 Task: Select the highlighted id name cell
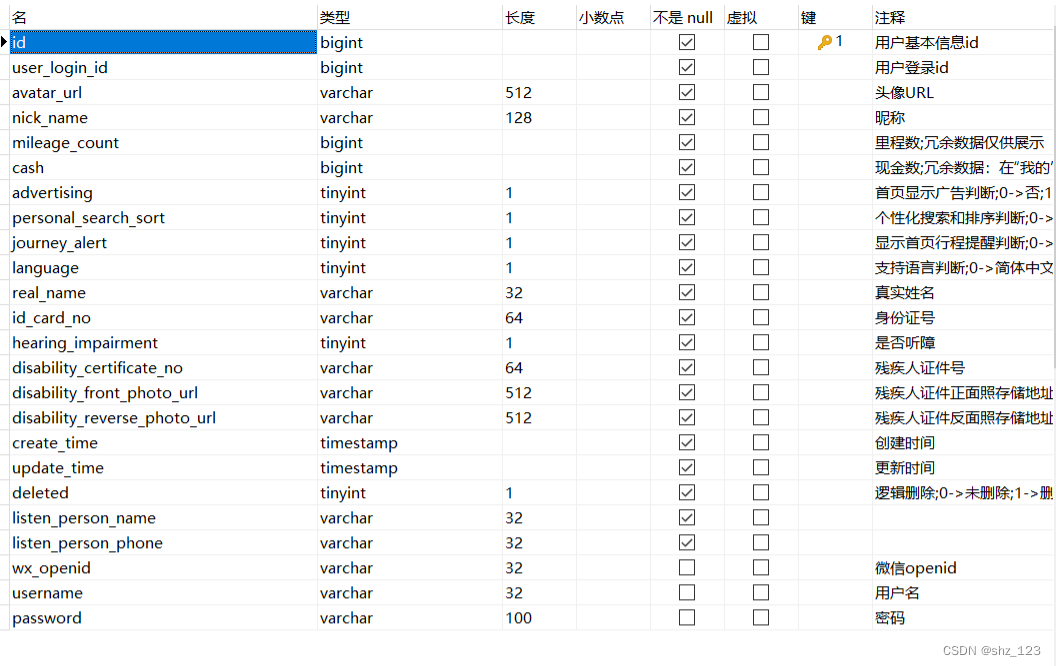pos(163,42)
